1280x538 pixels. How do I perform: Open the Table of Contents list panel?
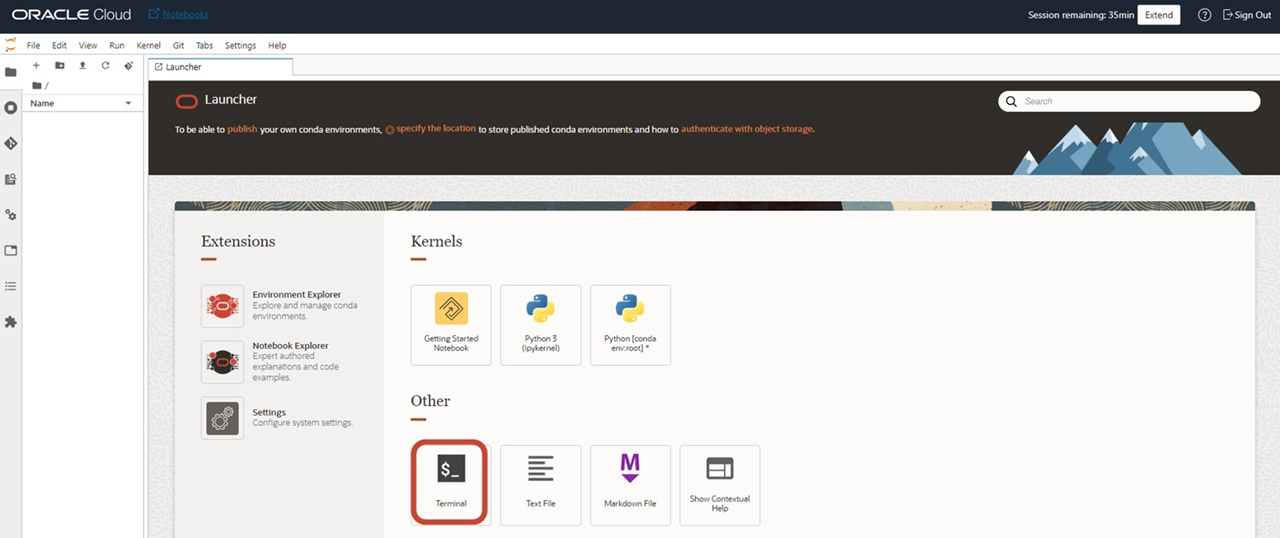pos(11,286)
